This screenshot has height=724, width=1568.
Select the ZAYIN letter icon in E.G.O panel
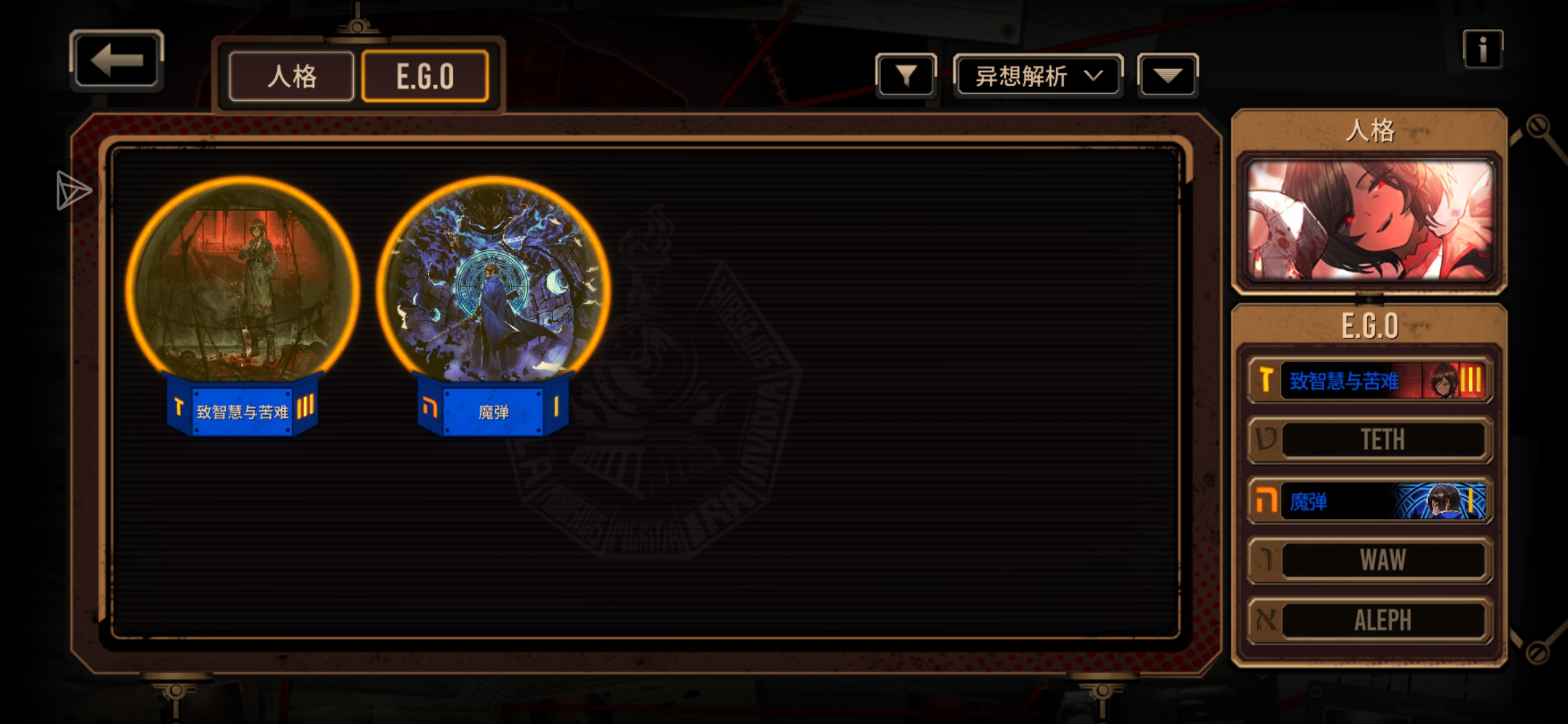click(1265, 379)
